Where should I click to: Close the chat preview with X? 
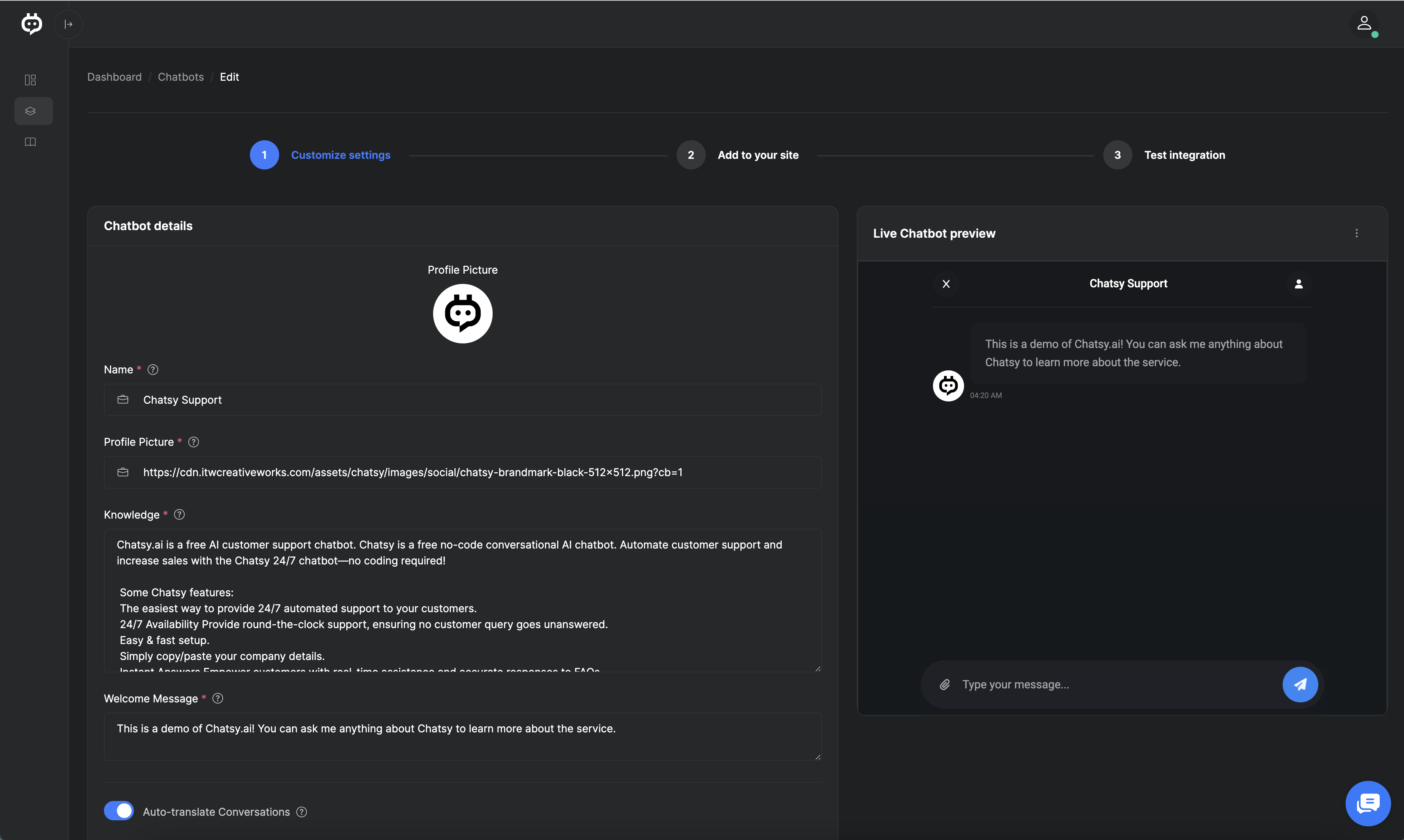(946, 284)
